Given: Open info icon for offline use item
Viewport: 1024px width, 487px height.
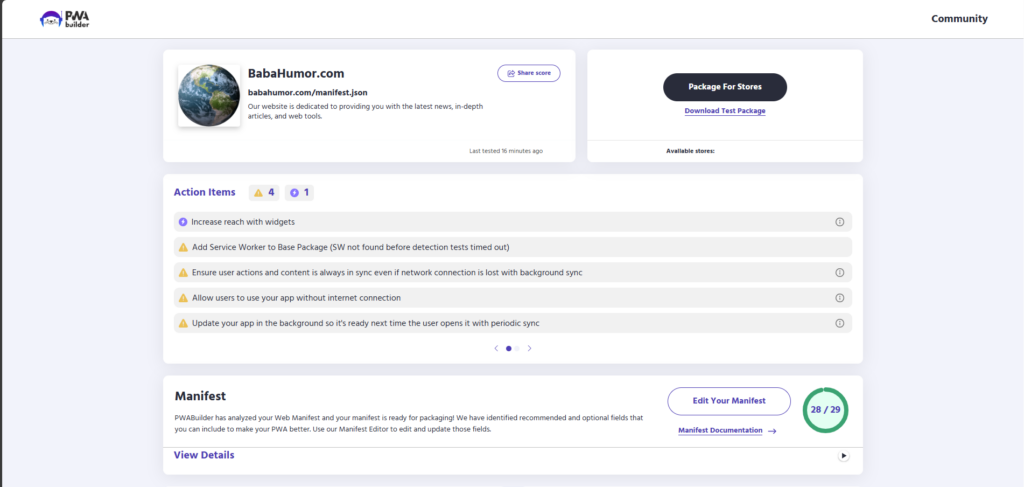Looking at the screenshot, I should point(840,298).
